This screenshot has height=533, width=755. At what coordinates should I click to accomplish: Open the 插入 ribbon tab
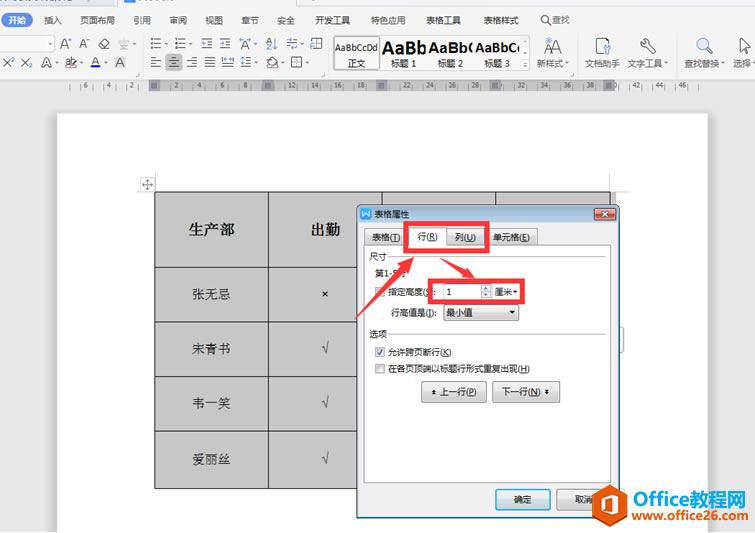pyautogui.click(x=52, y=20)
